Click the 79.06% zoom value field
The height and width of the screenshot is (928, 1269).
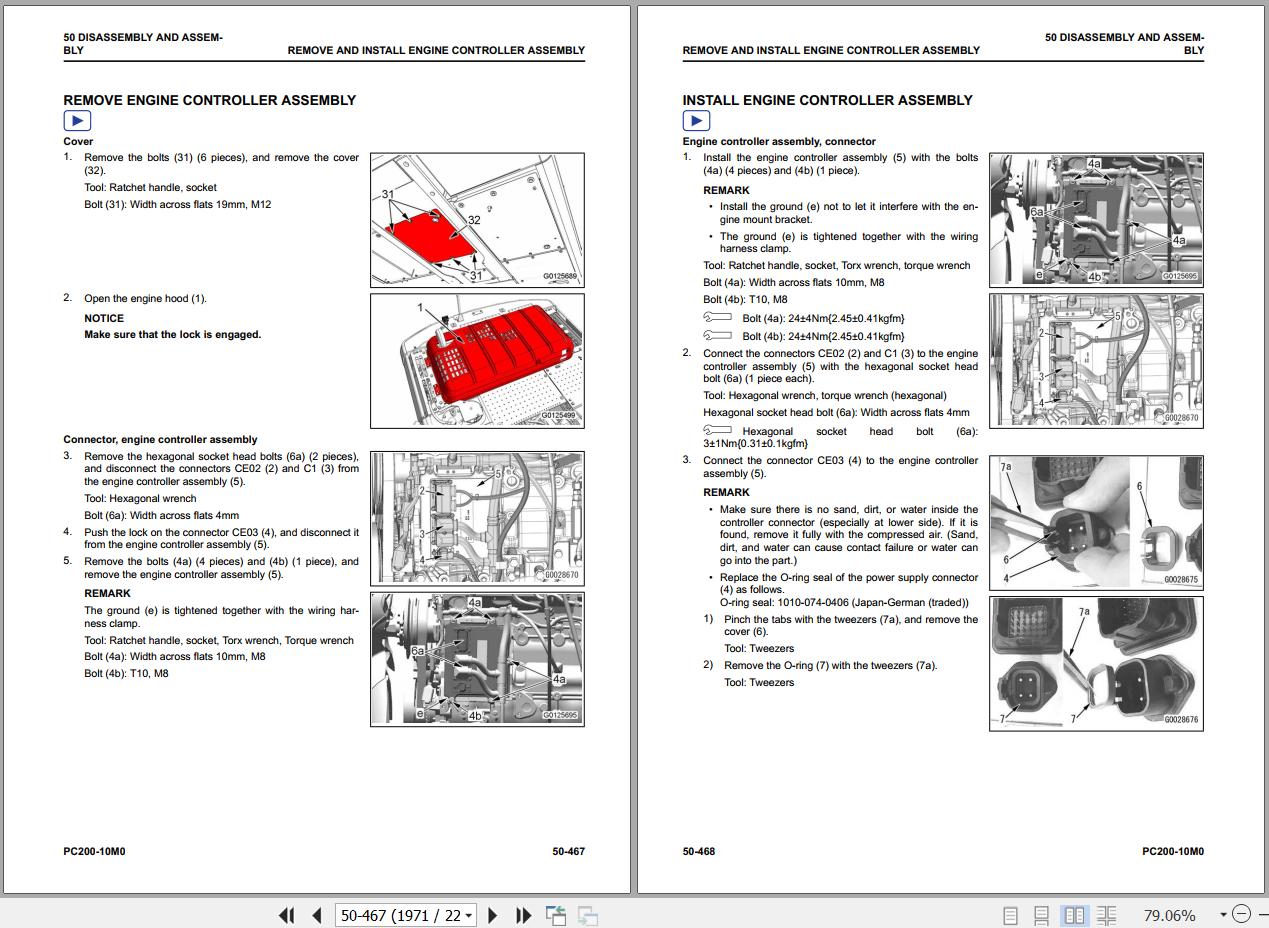(x=1169, y=915)
